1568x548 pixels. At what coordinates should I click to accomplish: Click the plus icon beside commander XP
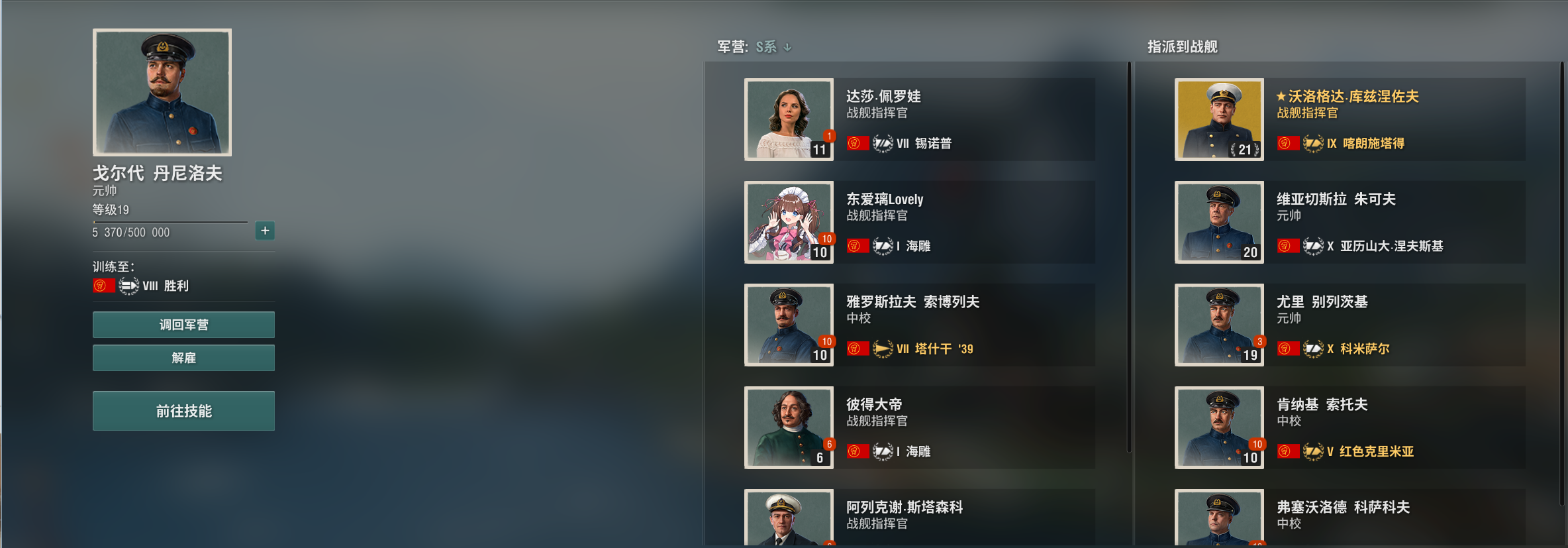[265, 231]
